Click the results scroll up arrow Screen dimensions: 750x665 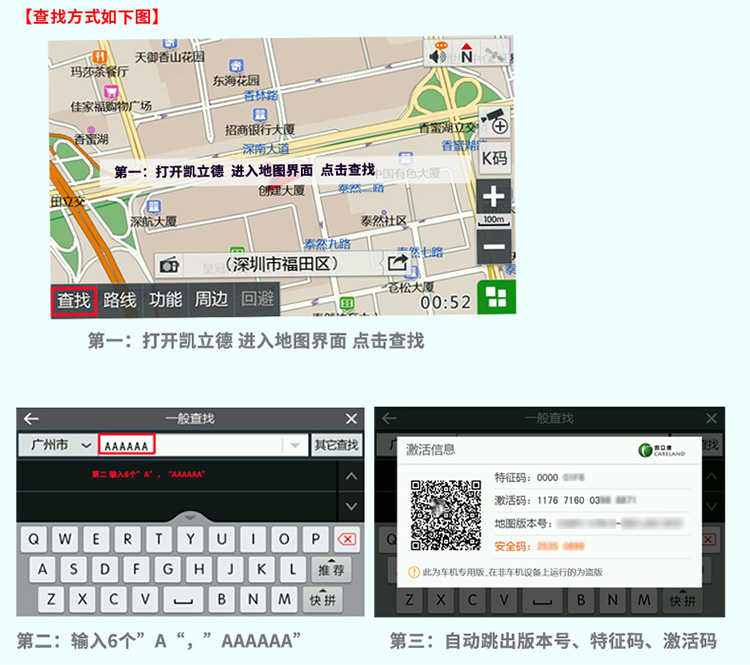352,477
